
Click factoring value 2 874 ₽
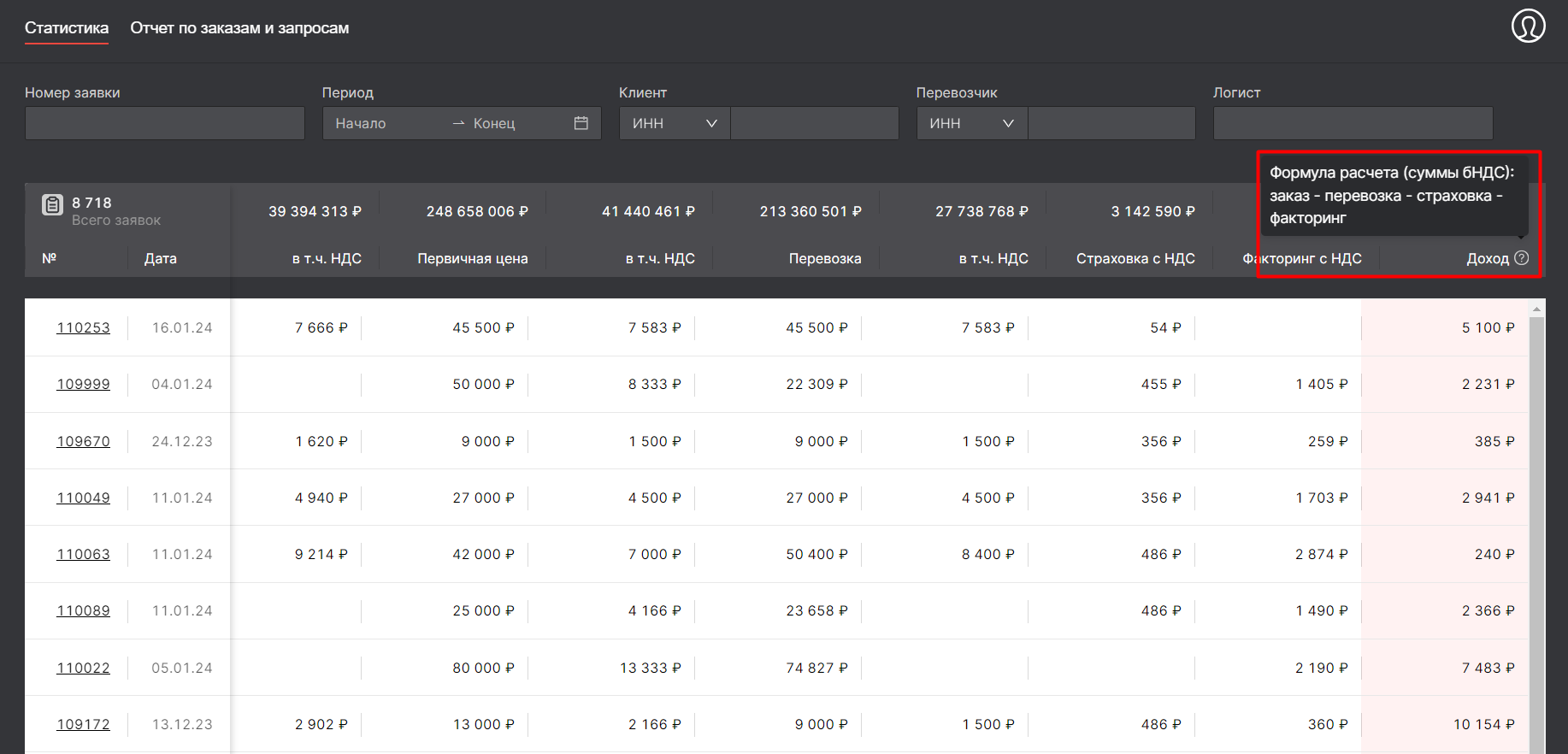[x=1321, y=554]
